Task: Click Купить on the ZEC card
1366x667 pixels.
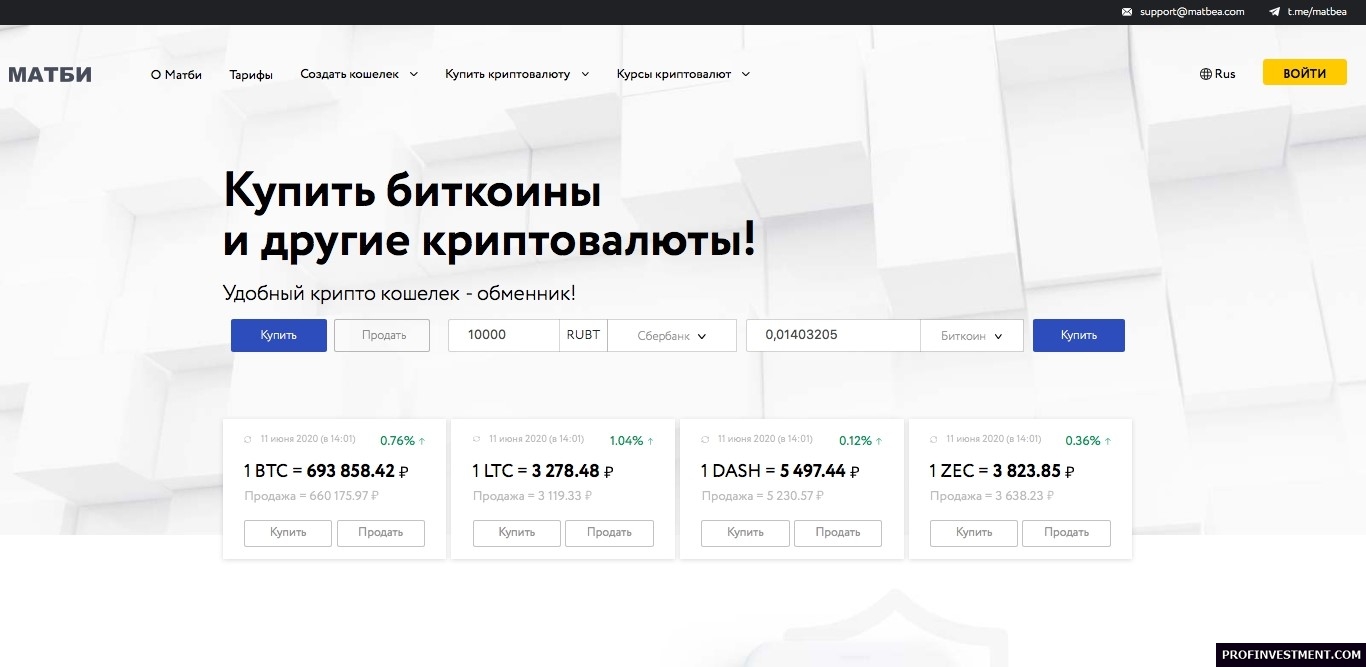Action: 974,533
